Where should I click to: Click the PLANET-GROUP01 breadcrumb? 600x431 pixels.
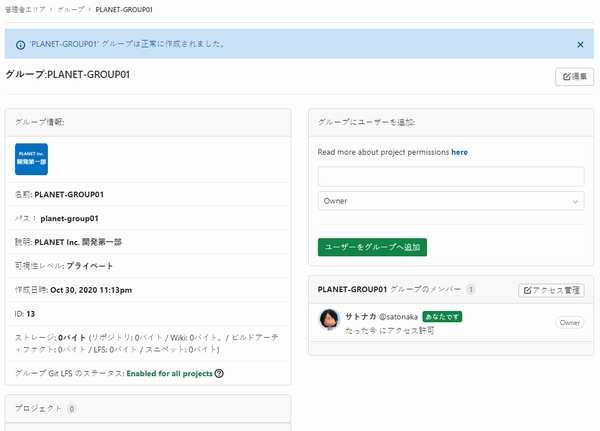click(124, 10)
